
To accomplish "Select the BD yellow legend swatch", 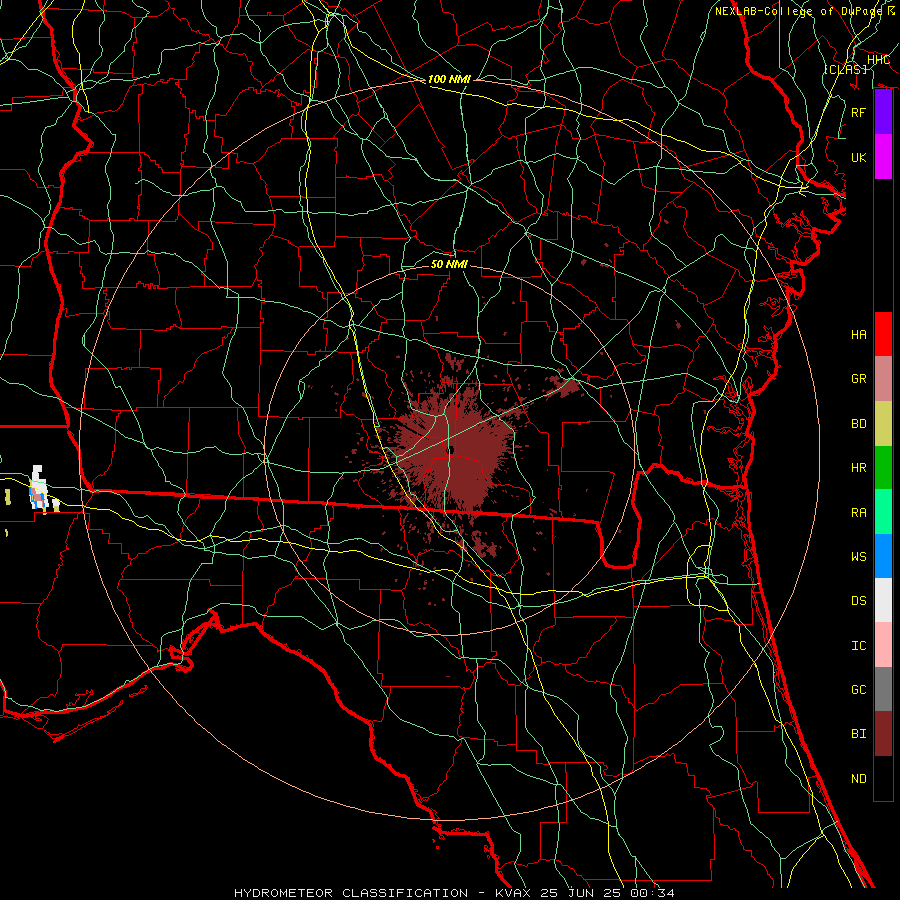I will [883, 423].
